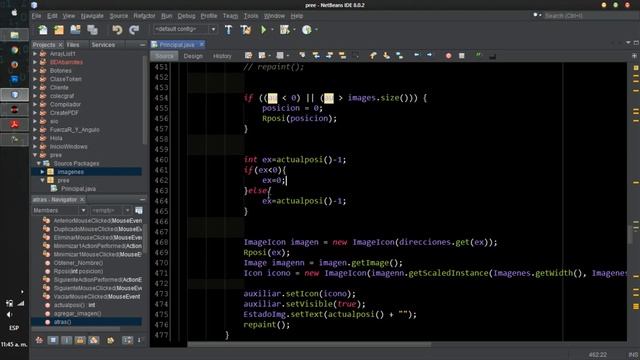Undo the last edit
Screen dimensions: 640x360
click(x=117, y=29)
